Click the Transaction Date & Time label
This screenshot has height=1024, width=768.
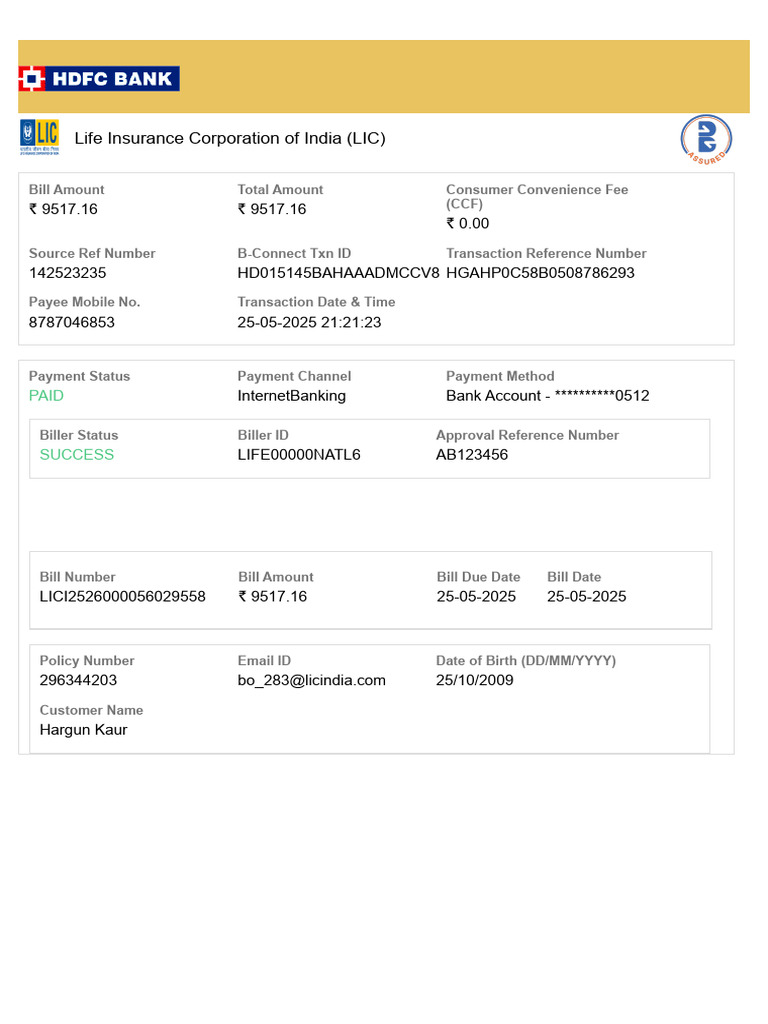(x=316, y=302)
